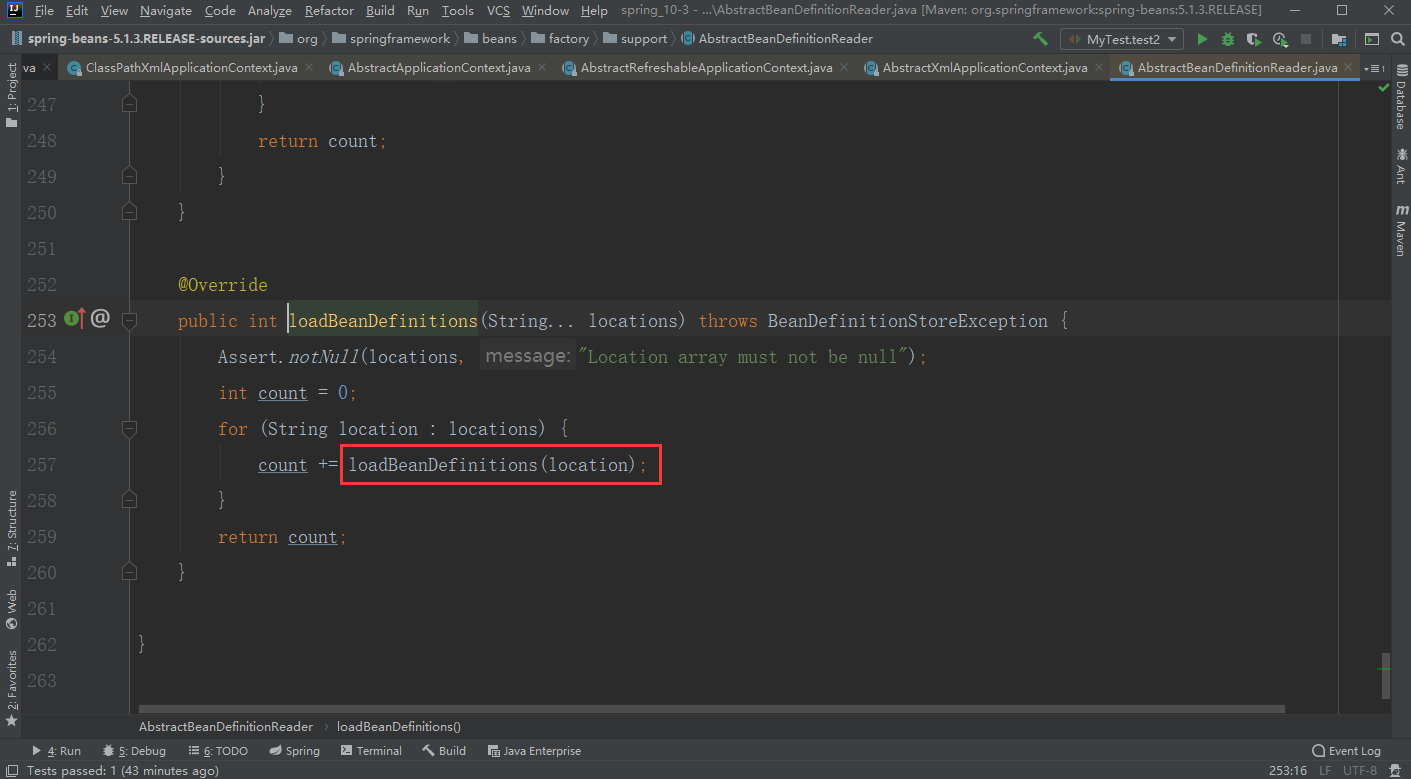Run MyTest.test2 with the green play icon
The width and height of the screenshot is (1411, 779).
click(x=1202, y=39)
